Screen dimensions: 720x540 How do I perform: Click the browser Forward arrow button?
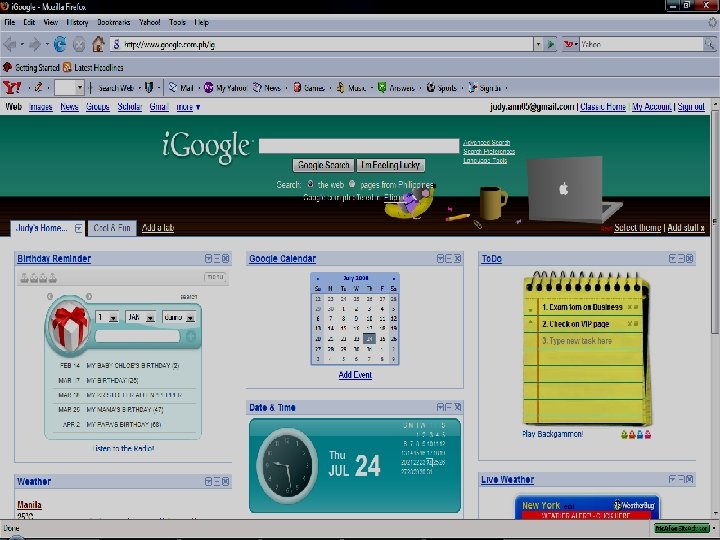click(x=35, y=45)
